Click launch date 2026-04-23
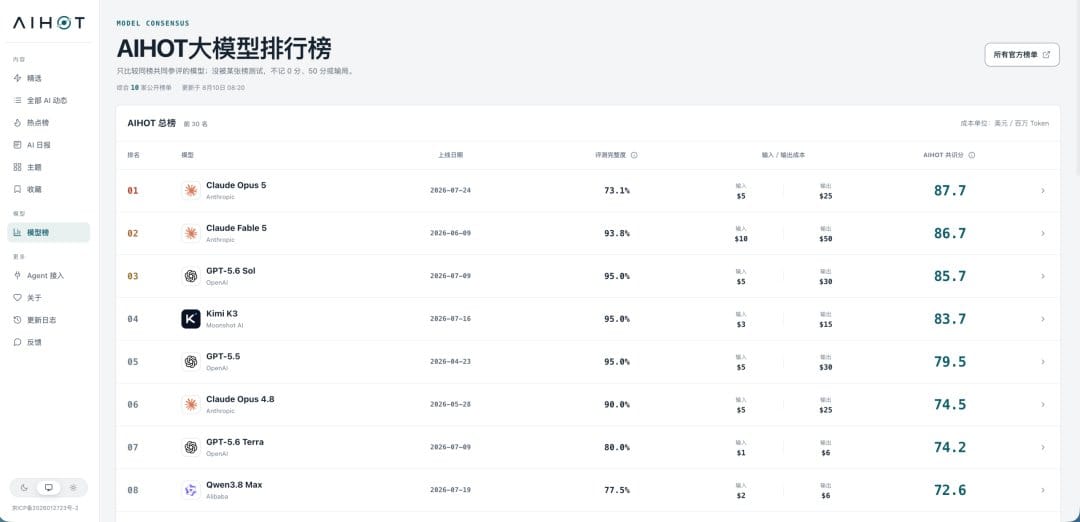The height and width of the screenshot is (522, 1080). 450,362
